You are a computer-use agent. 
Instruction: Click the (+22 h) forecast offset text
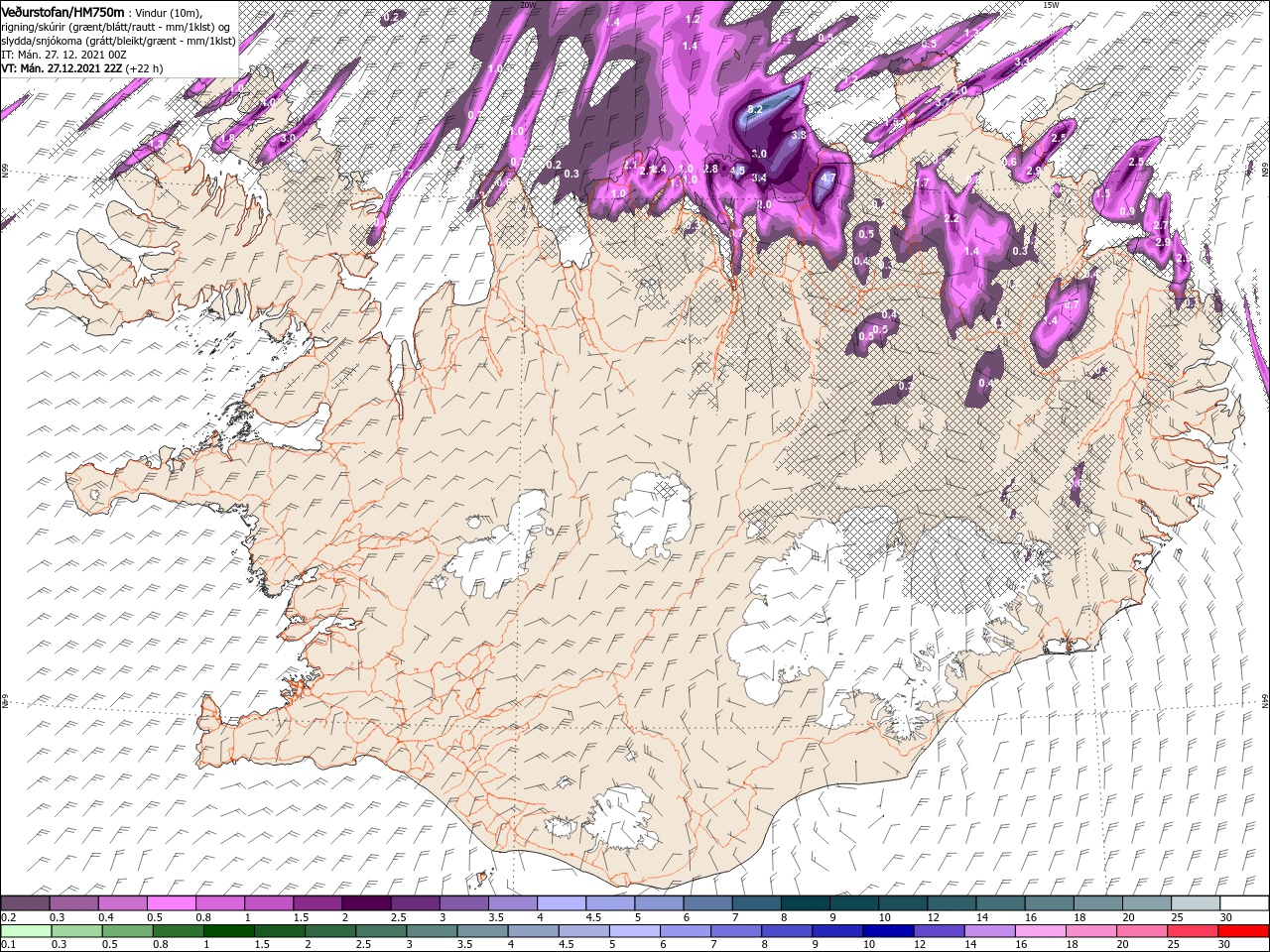point(145,68)
